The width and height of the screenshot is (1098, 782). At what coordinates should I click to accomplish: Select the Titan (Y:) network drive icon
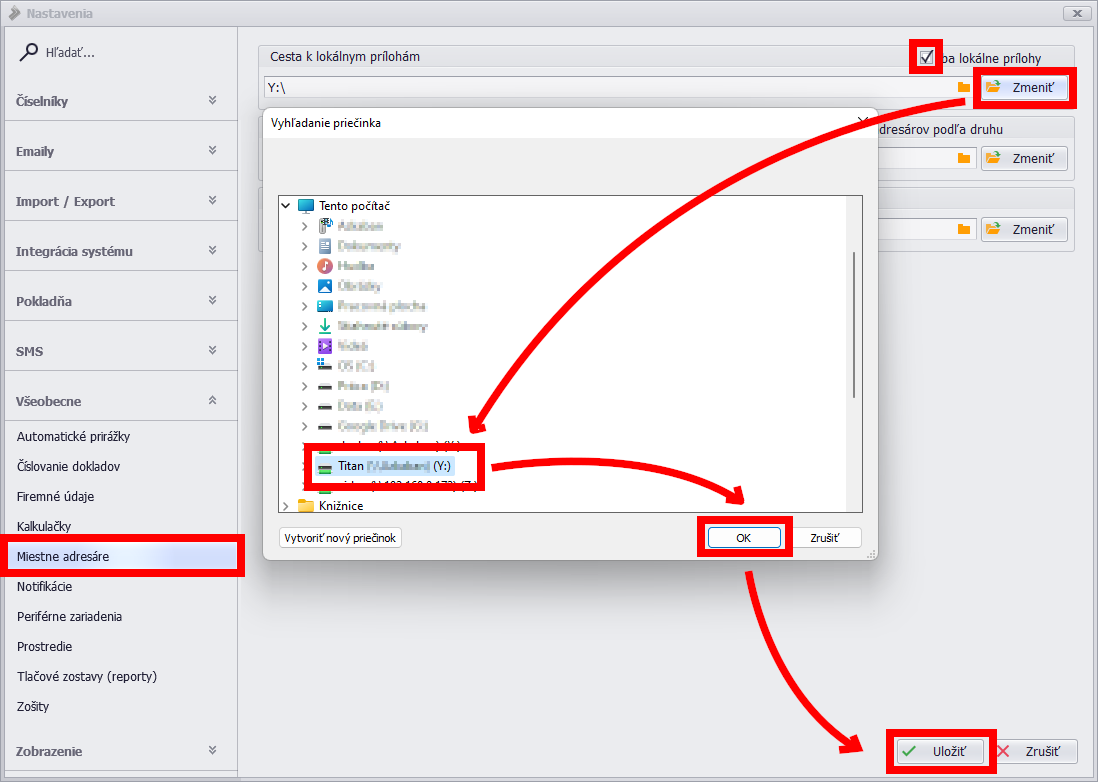click(324, 467)
